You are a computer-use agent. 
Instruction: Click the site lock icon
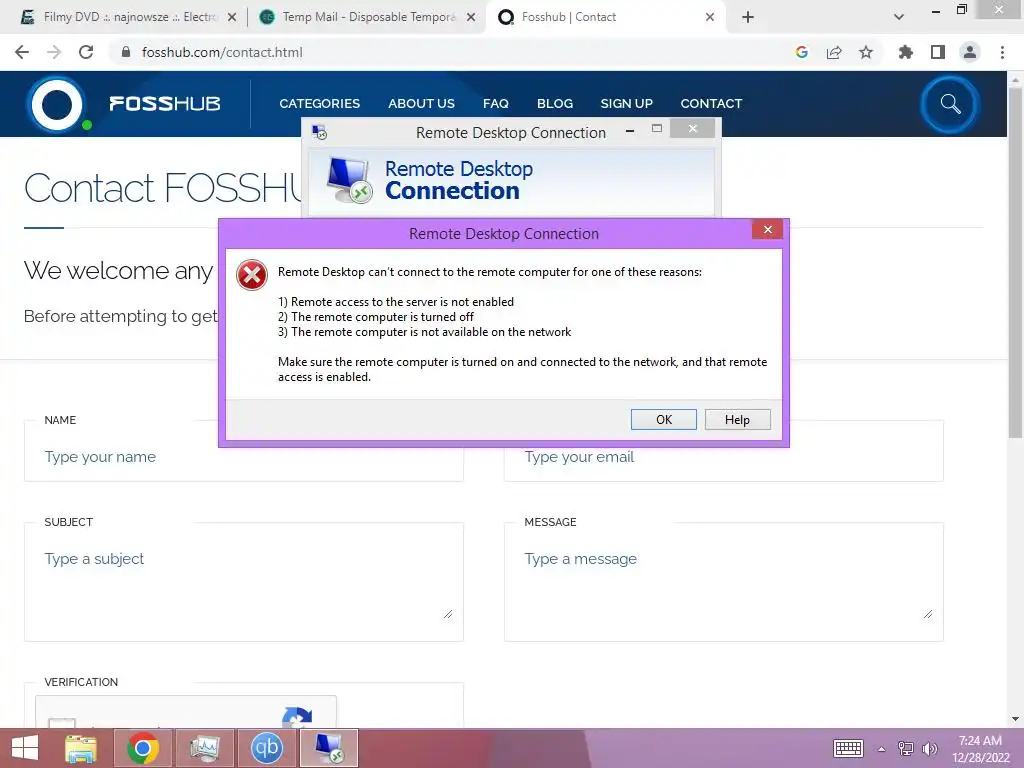(x=126, y=52)
